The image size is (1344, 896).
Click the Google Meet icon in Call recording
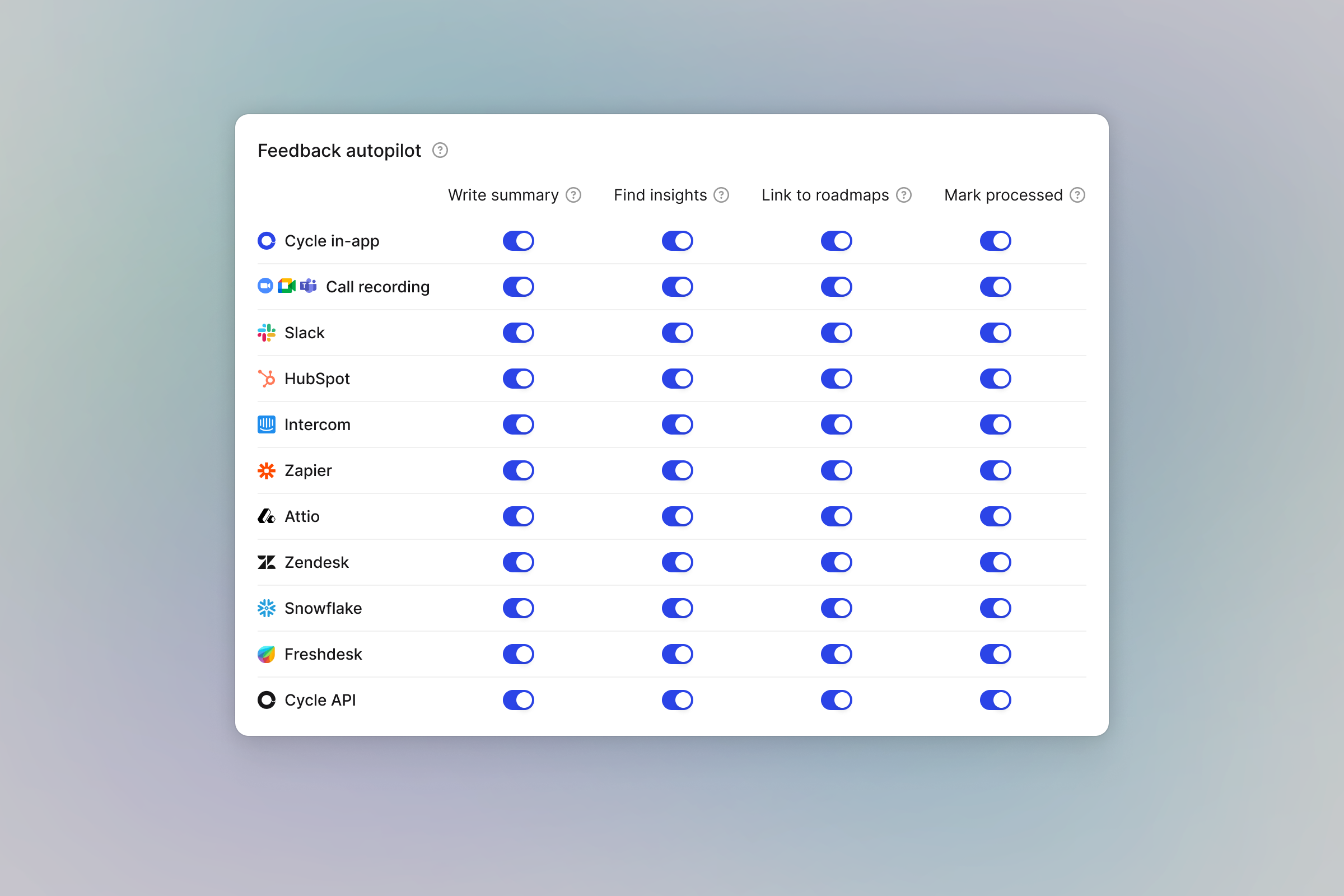(286, 286)
